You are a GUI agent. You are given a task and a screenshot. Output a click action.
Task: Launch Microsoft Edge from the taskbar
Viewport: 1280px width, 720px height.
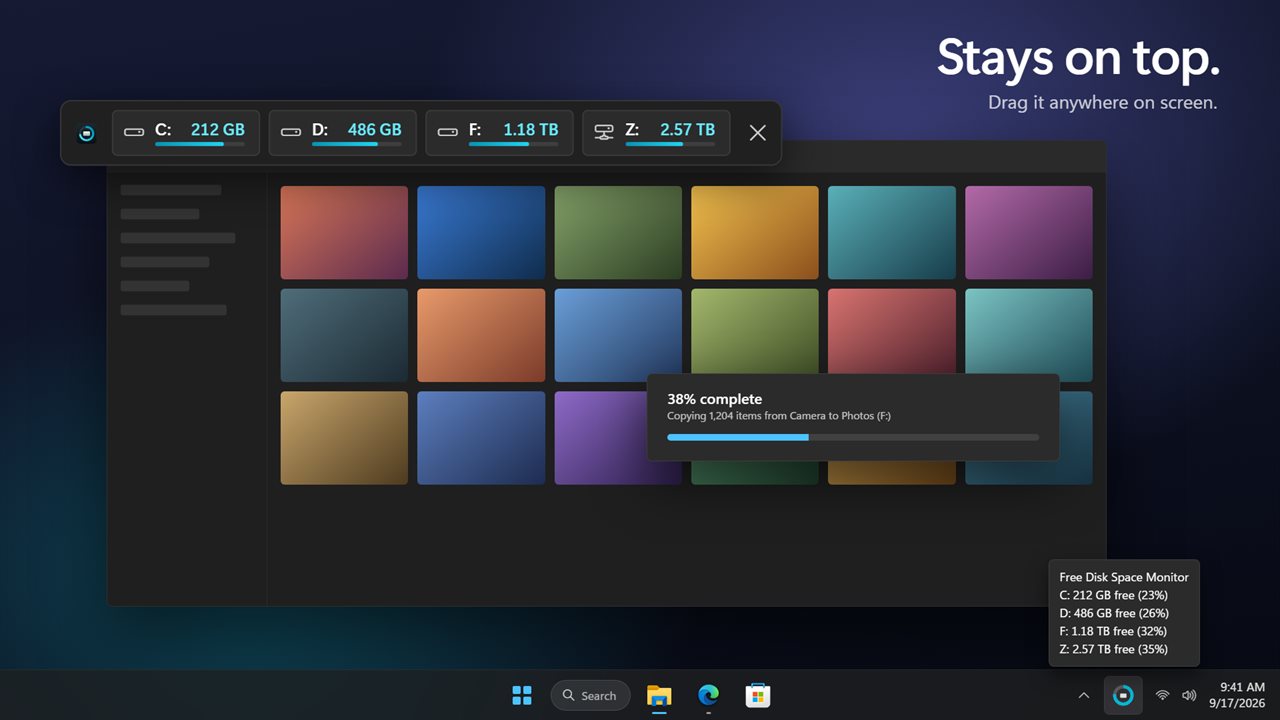(x=708, y=695)
